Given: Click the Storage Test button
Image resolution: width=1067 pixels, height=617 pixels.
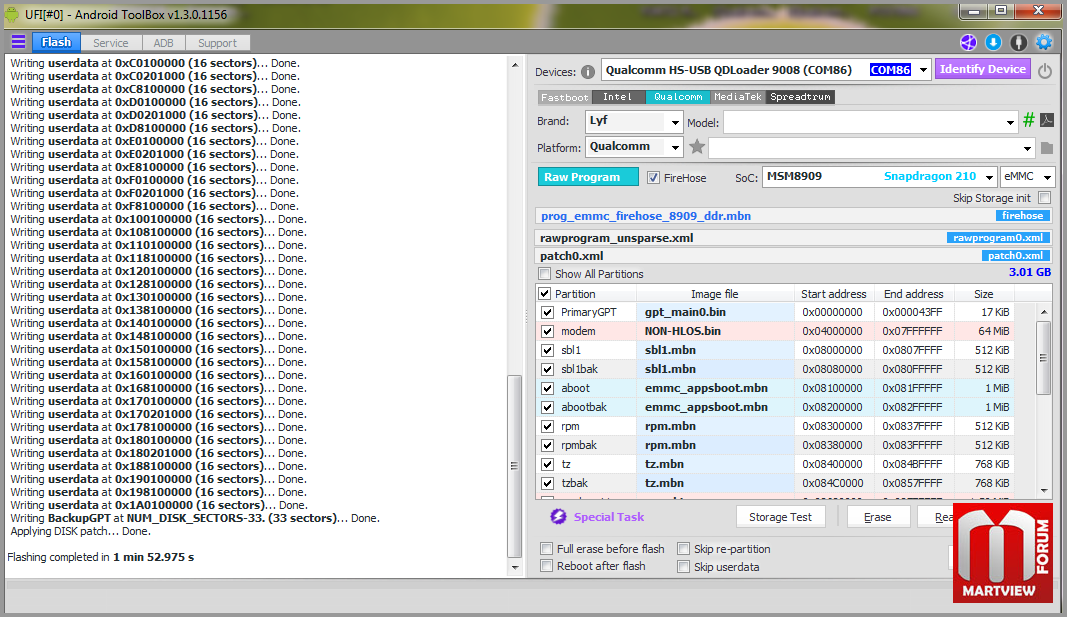Looking at the screenshot, I should (x=780, y=517).
